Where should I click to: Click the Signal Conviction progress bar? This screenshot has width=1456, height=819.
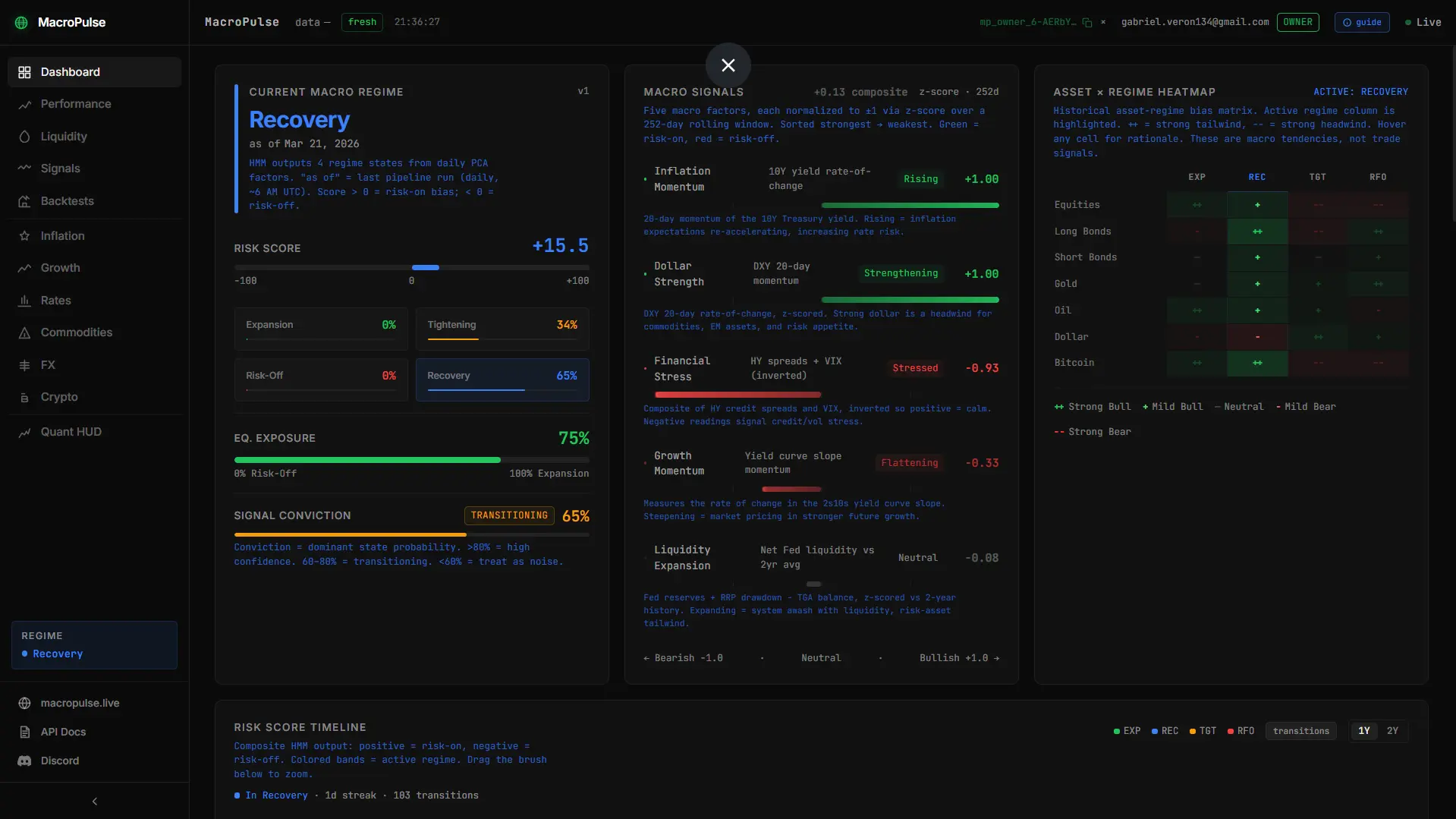coord(411,534)
